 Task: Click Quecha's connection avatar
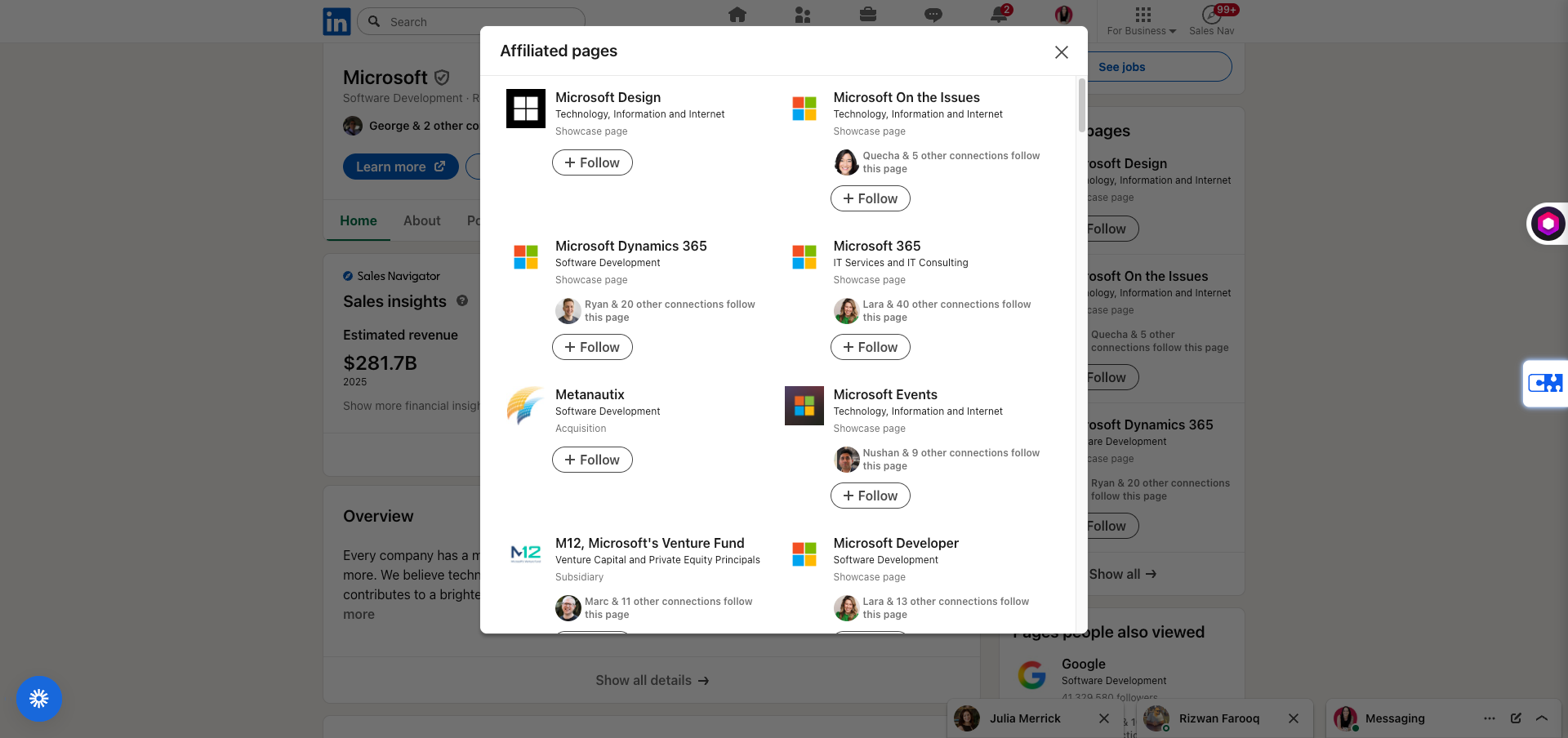click(846, 162)
